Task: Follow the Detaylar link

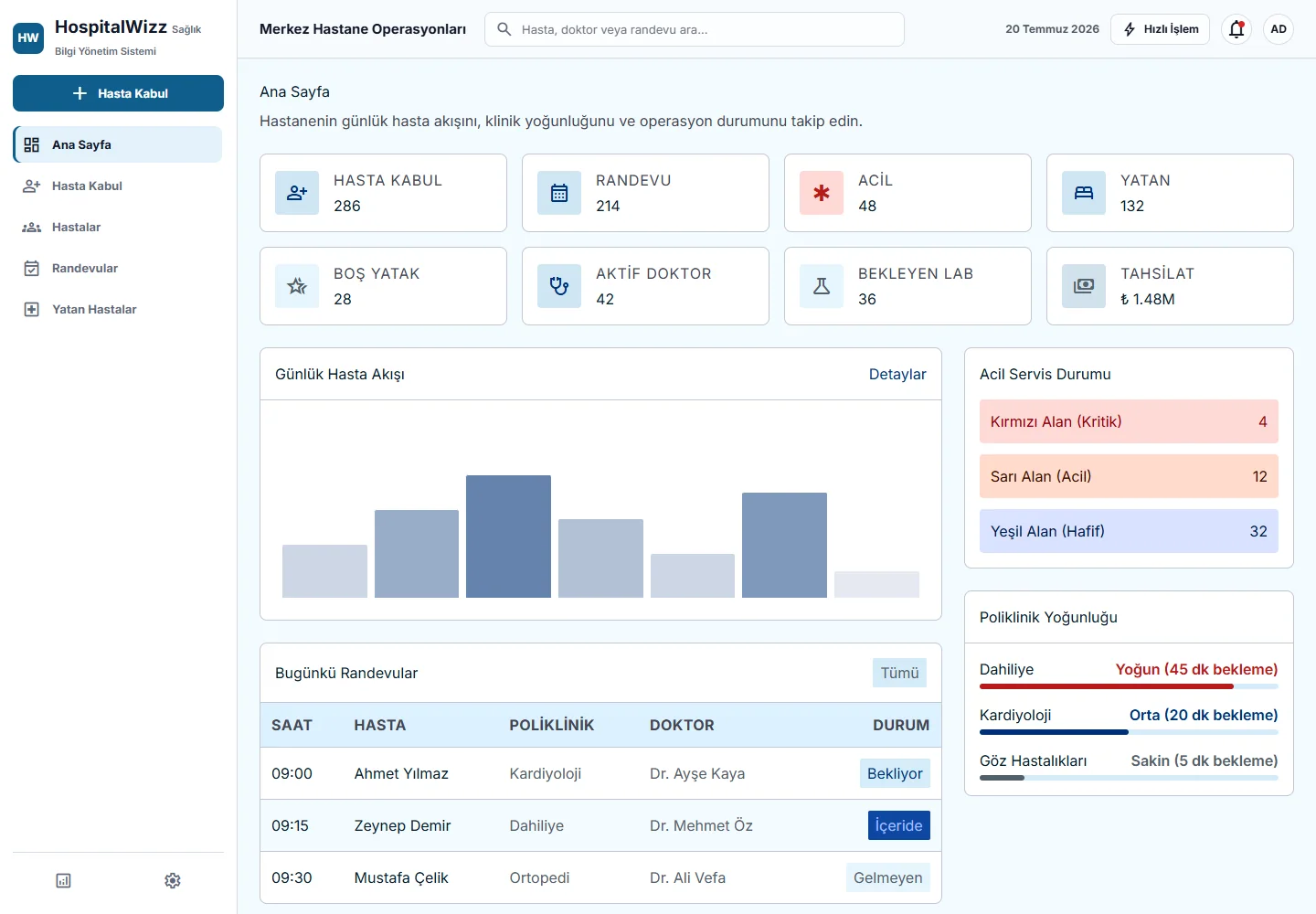Action: (897, 374)
